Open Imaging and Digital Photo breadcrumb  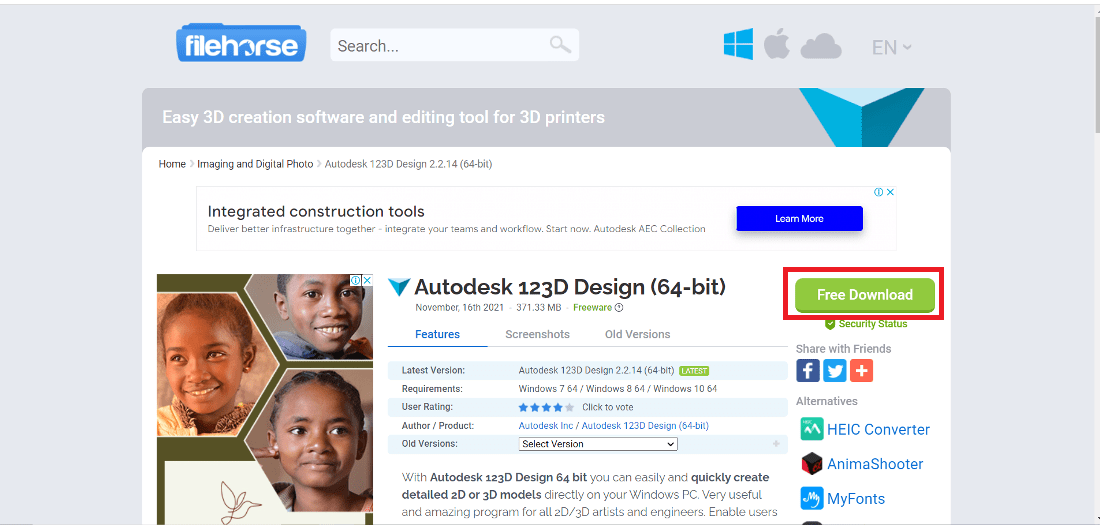[255, 164]
